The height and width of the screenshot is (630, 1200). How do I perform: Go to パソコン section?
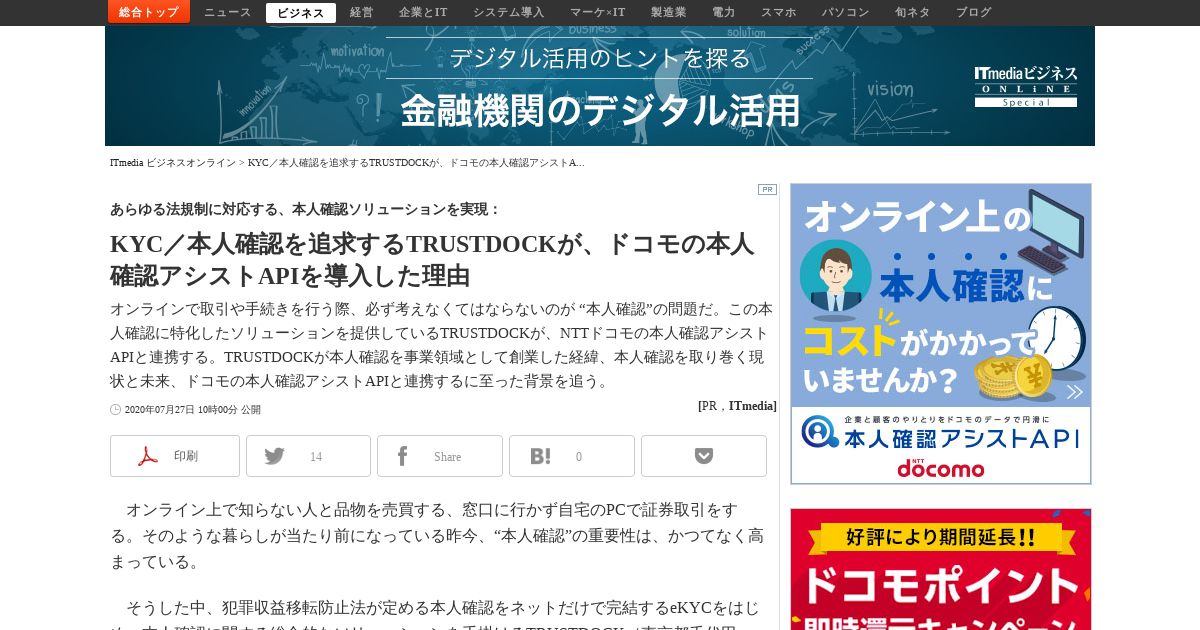coord(846,12)
